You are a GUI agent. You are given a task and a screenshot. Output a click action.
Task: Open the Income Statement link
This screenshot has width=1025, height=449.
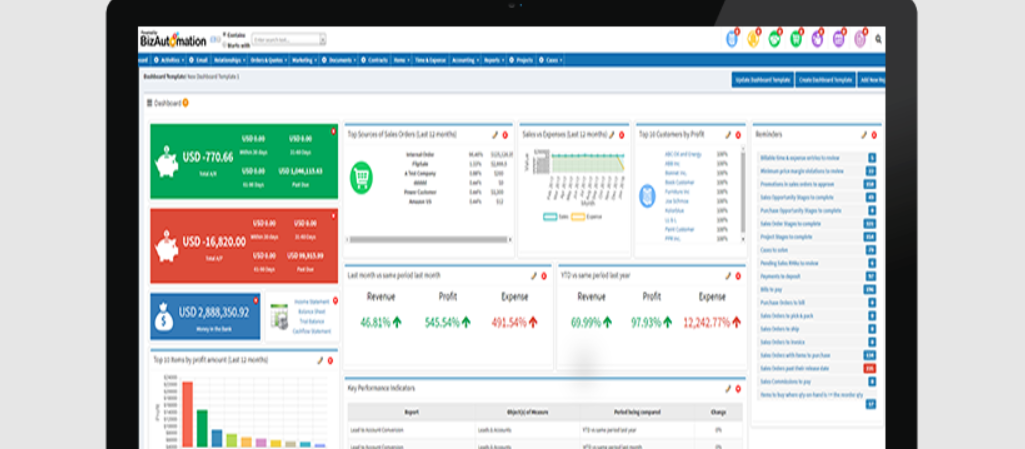tap(312, 302)
